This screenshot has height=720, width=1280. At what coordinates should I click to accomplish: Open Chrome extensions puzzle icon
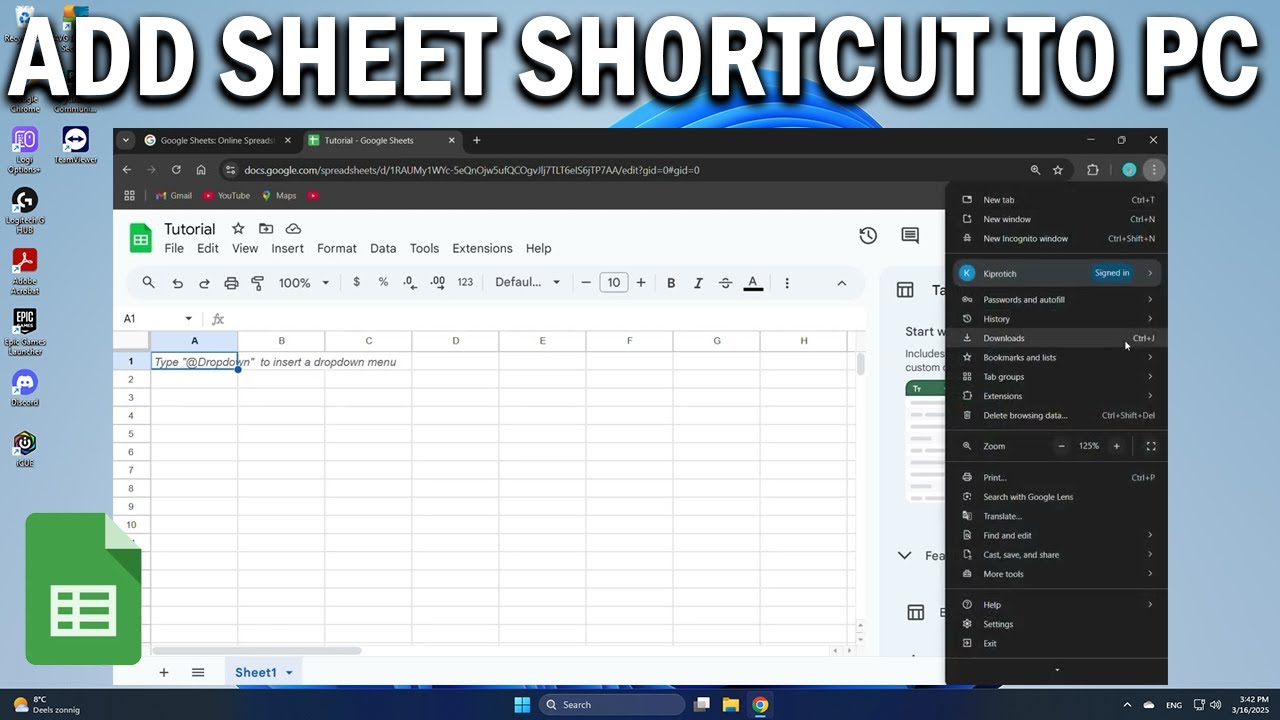pos(1092,170)
